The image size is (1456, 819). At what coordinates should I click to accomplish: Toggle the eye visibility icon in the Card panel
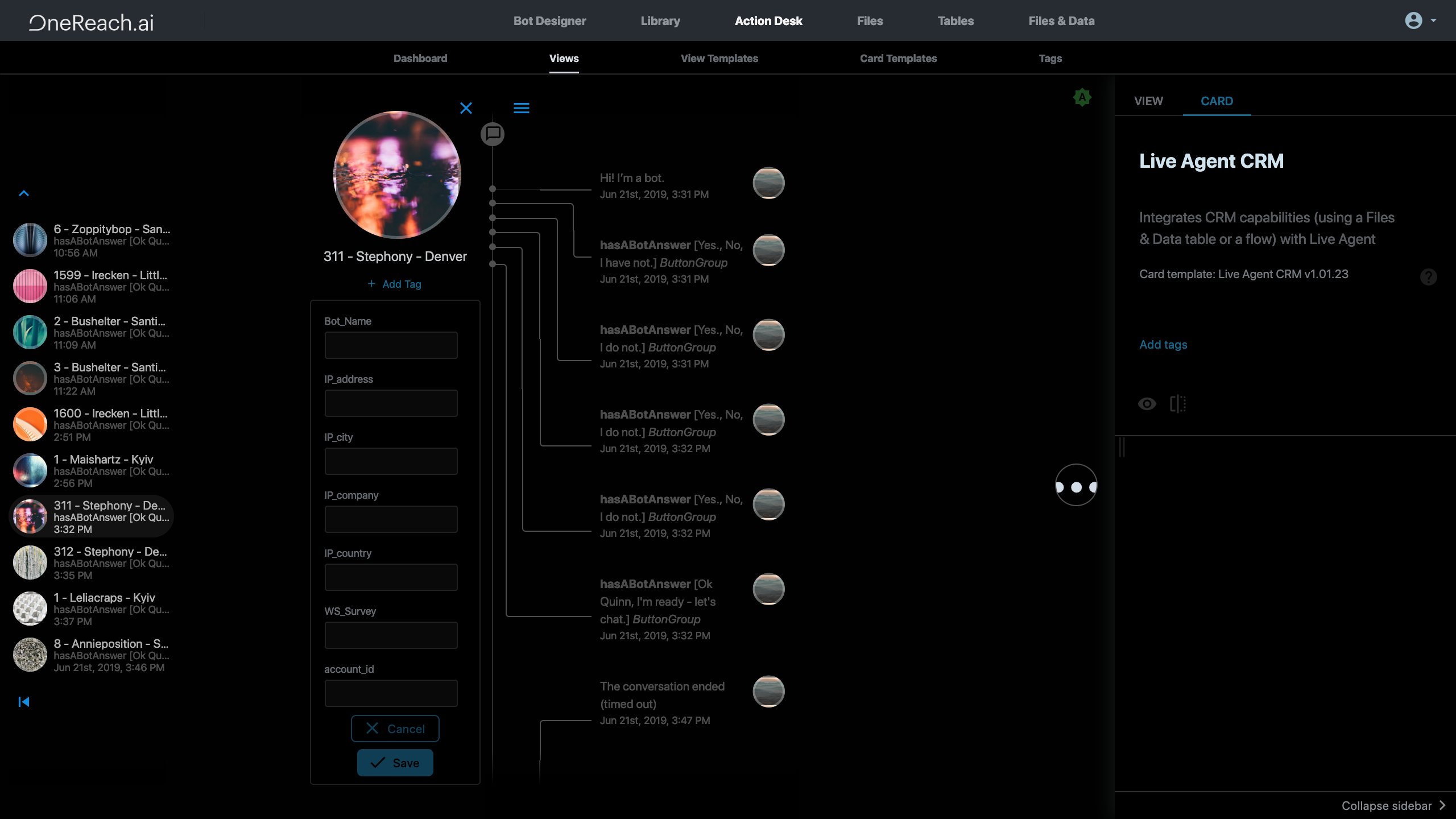click(x=1147, y=404)
